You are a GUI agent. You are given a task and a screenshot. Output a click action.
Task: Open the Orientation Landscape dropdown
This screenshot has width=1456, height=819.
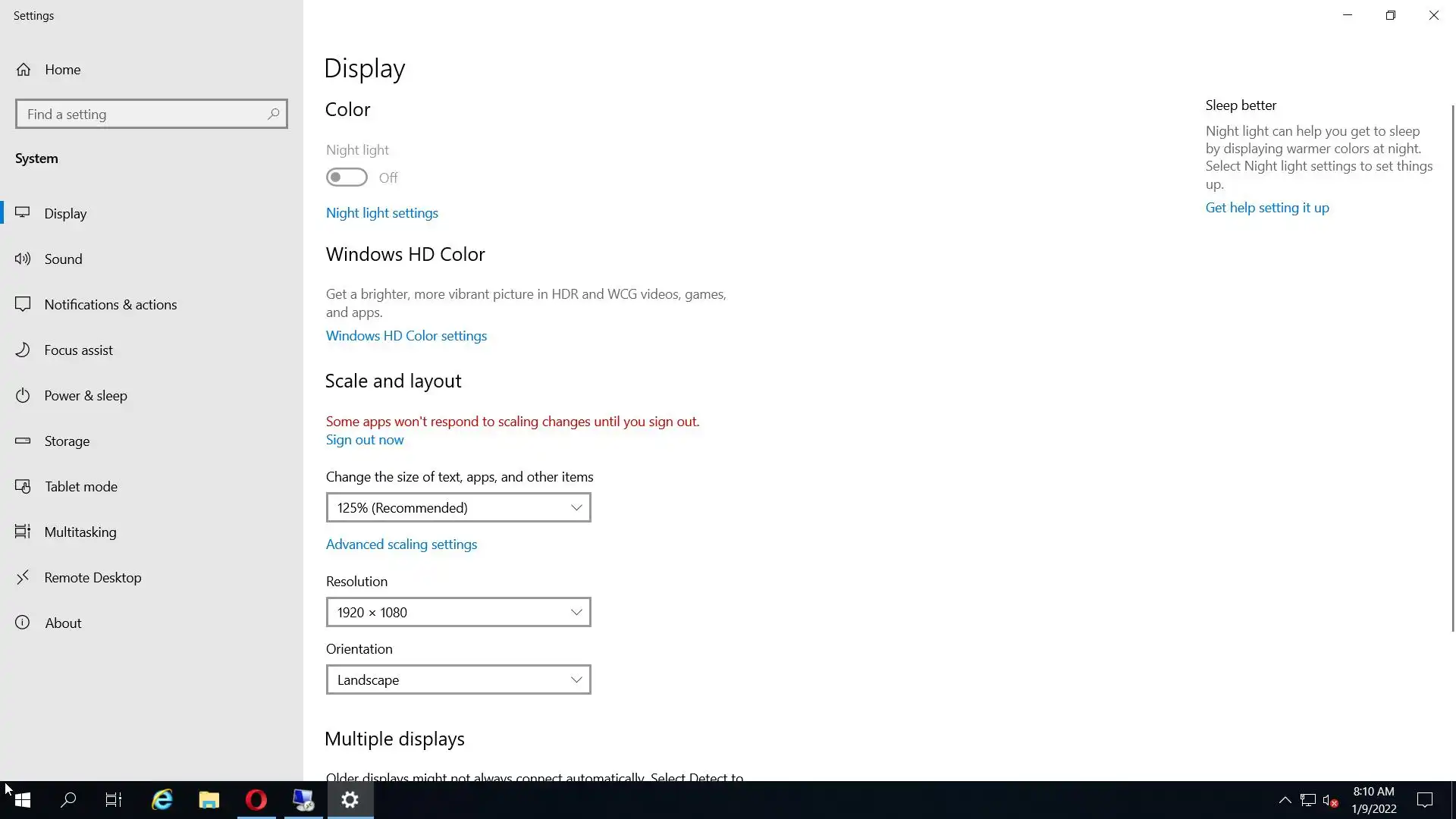coord(458,679)
